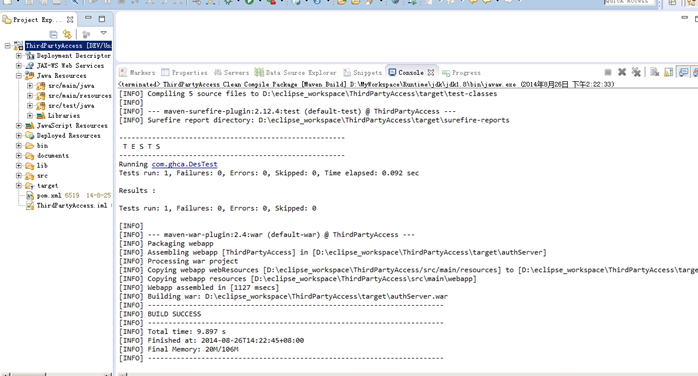Select src/main/resources folder
This screenshot has width=698, height=376.
pyautogui.click(x=80, y=96)
